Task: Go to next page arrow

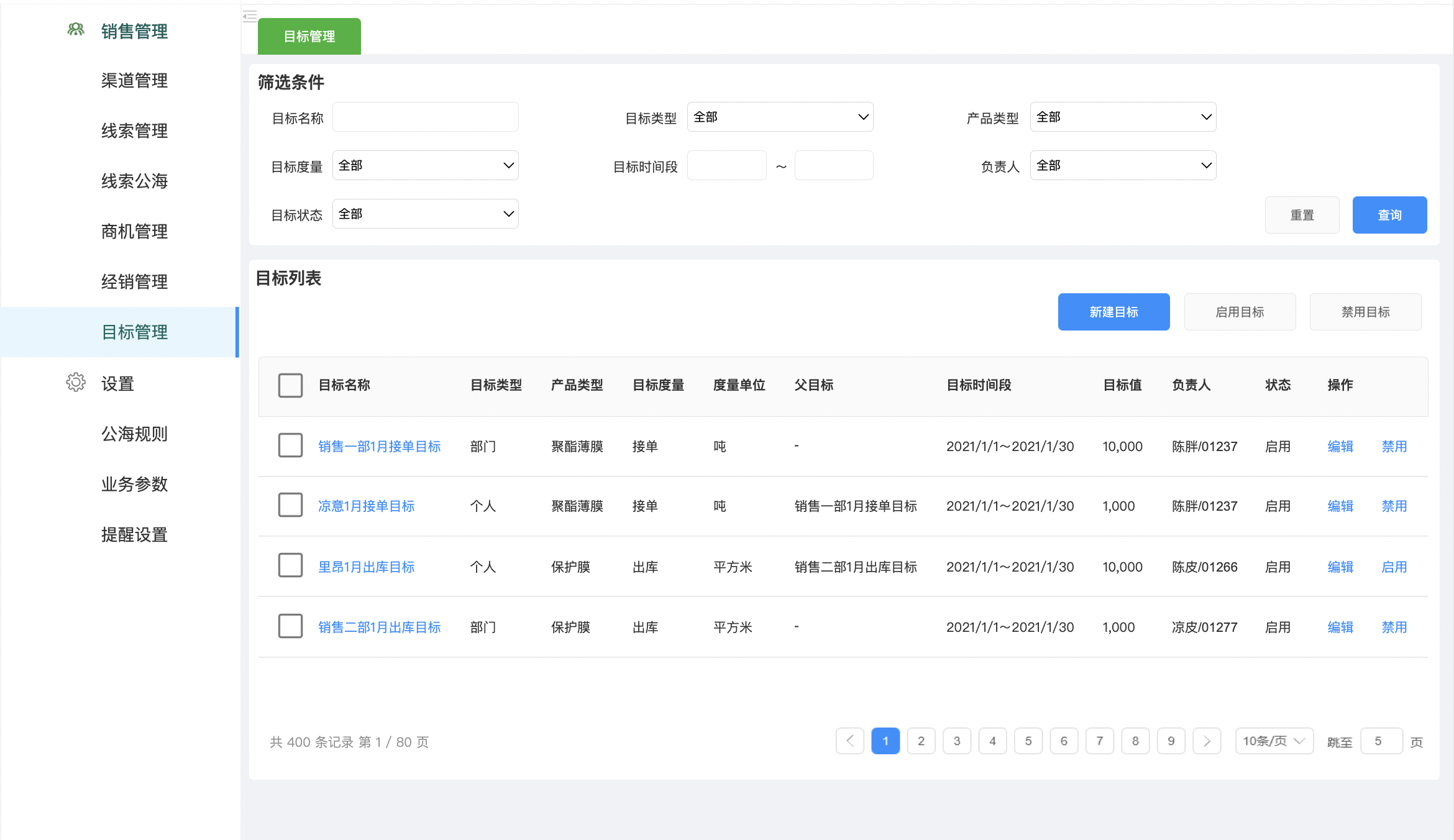Action: [x=1207, y=741]
